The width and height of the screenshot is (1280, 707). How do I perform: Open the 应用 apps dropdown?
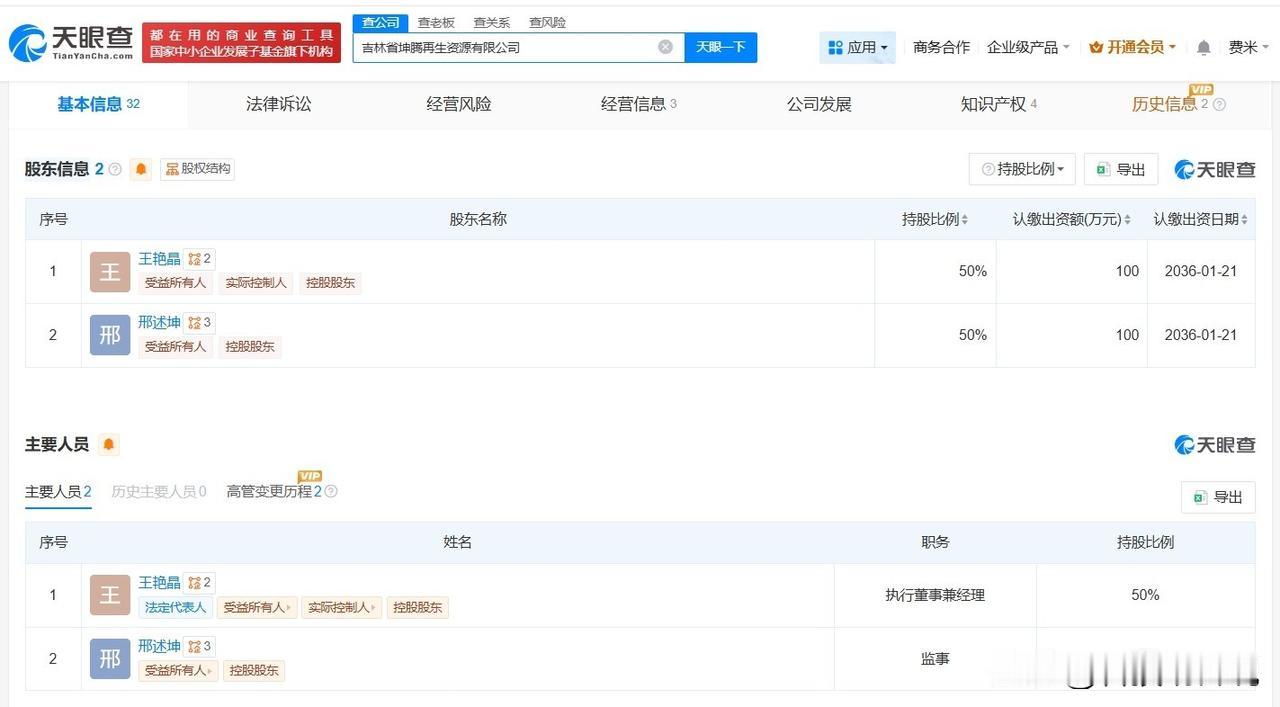pyautogui.click(x=857, y=47)
